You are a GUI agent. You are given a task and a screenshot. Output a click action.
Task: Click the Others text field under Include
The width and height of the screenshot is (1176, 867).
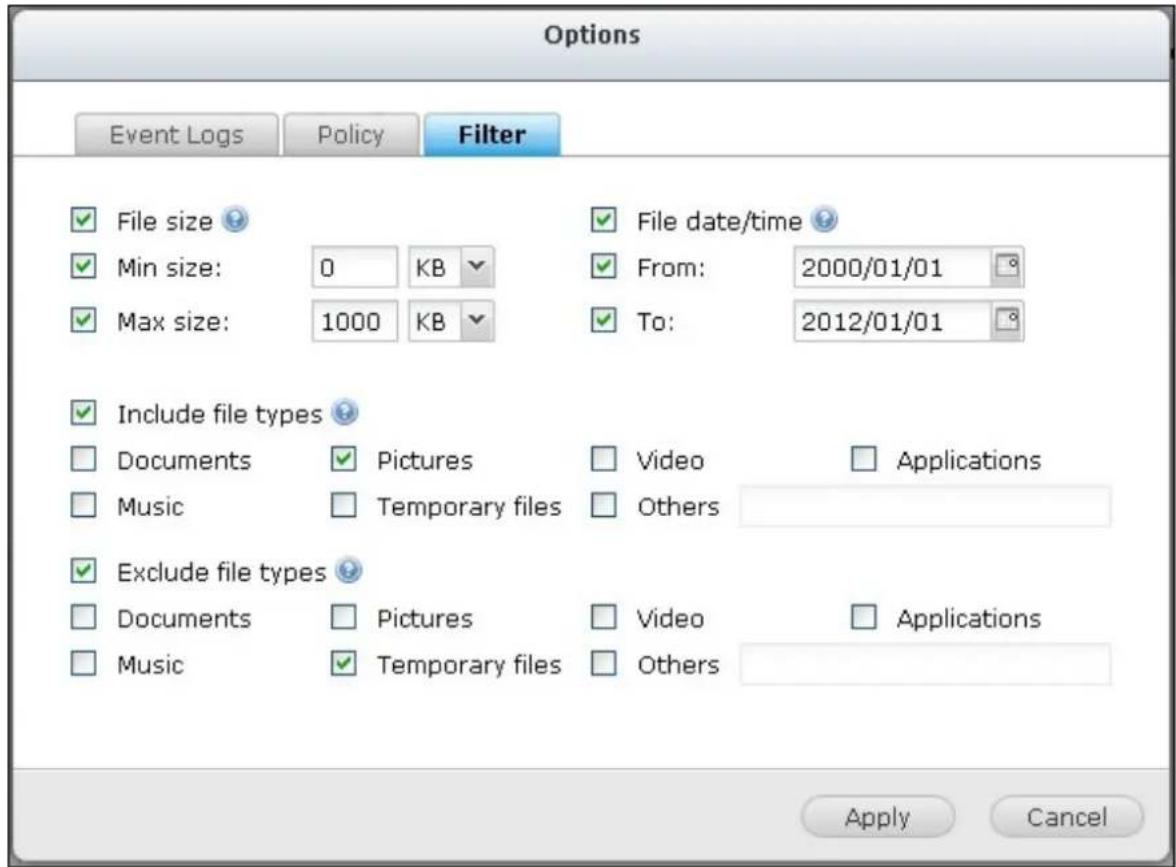tap(925, 506)
